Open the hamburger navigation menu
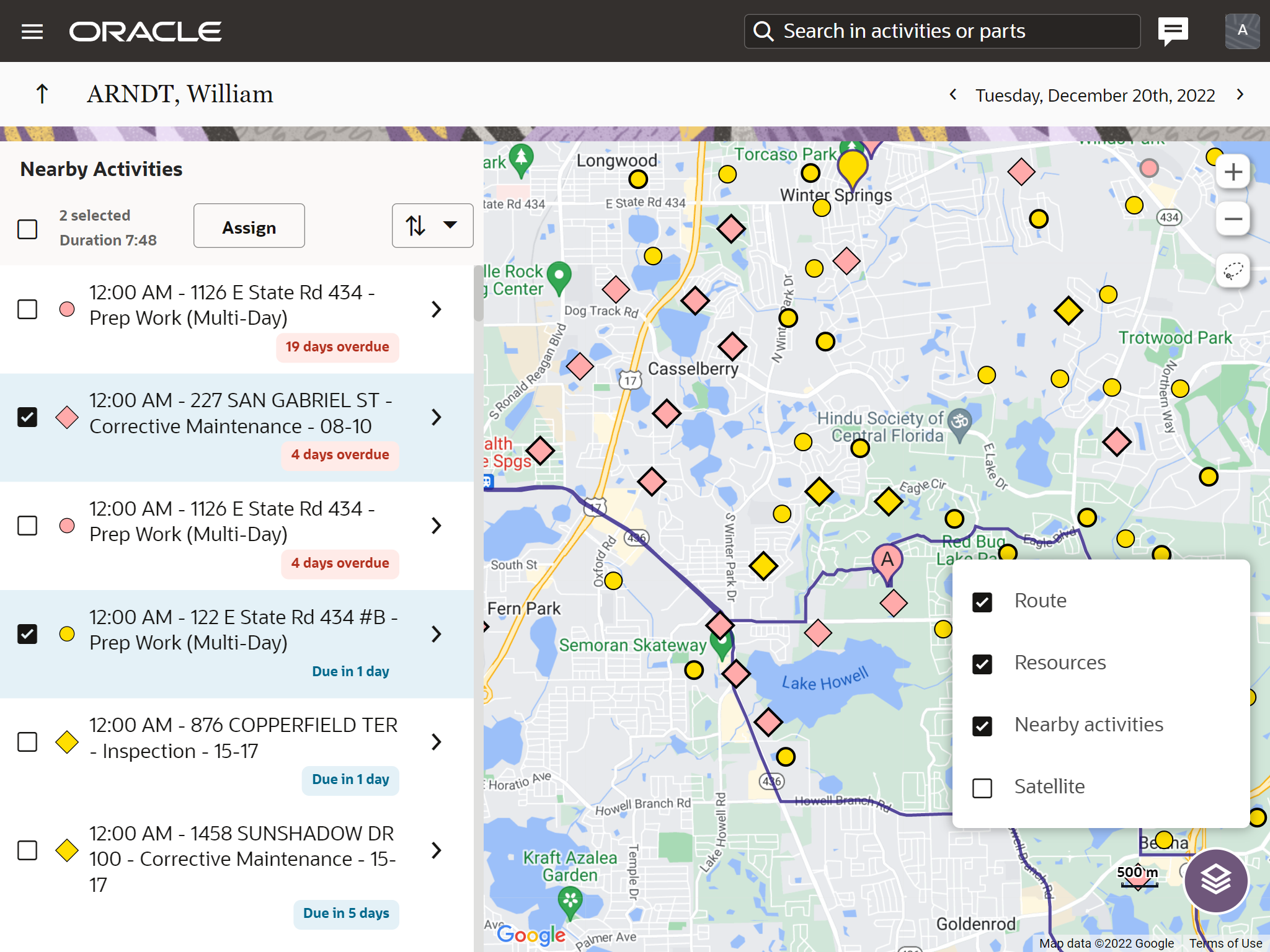 pos(32,32)
